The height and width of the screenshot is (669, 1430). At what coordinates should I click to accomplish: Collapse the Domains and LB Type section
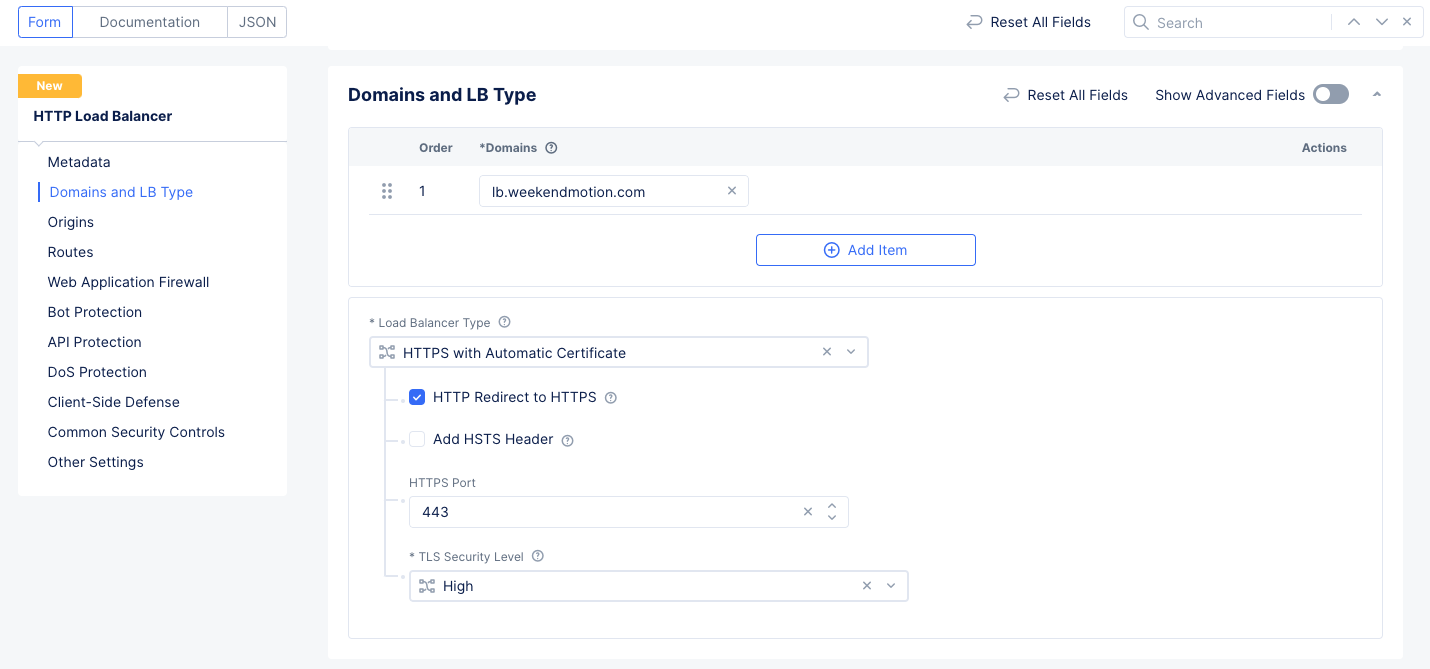pos(1377,95)
